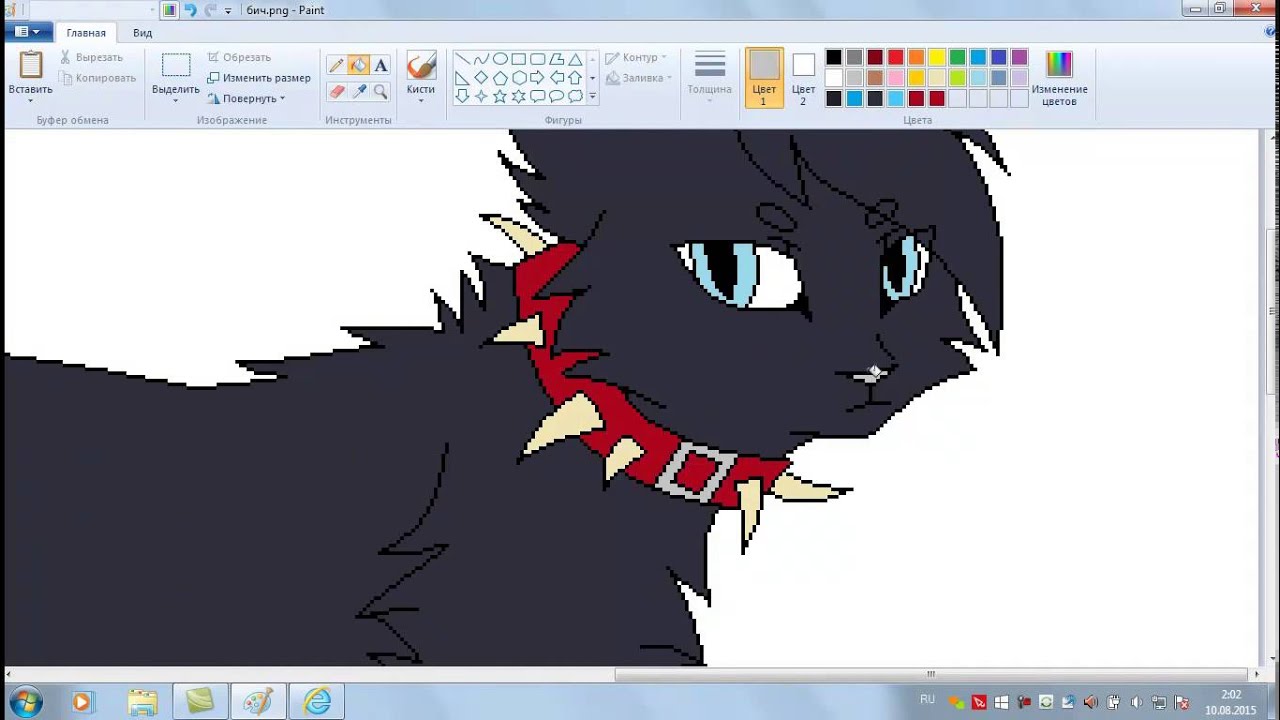
Task: Open Internet Explorer from the taskbar
Action: 317,702
